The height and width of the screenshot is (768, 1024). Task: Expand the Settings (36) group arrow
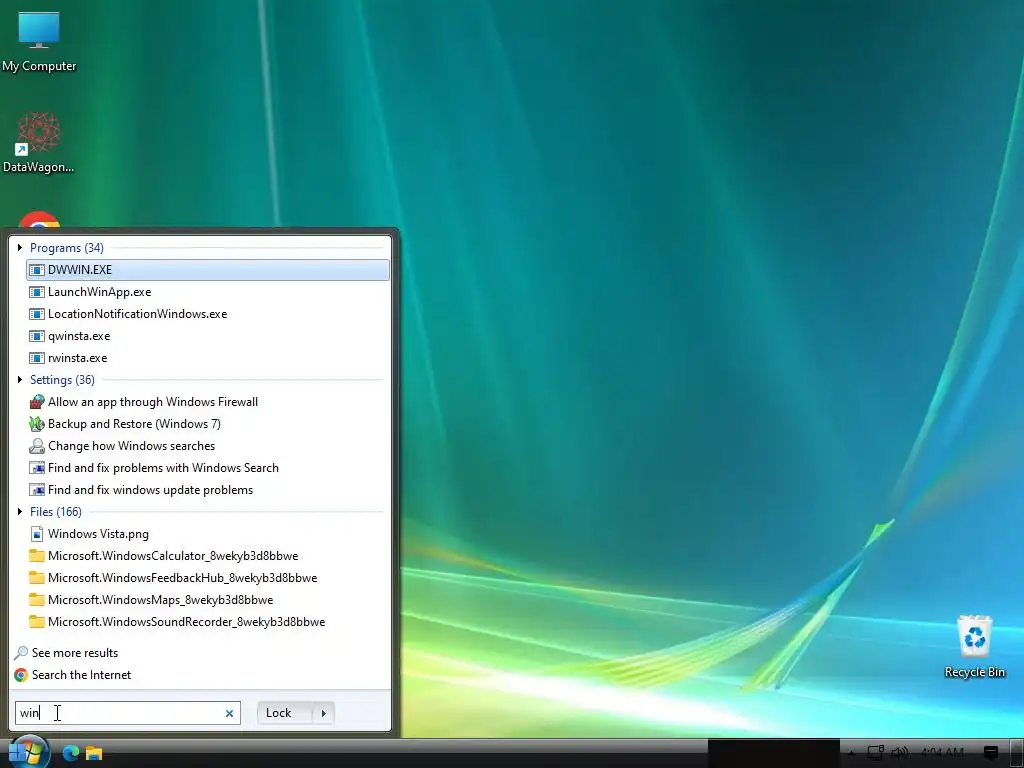20,379
